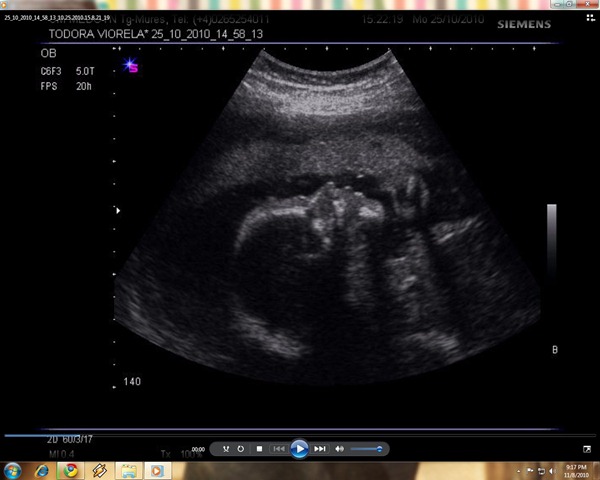Launch Internet Explorer from taskbar

point(42,471)
